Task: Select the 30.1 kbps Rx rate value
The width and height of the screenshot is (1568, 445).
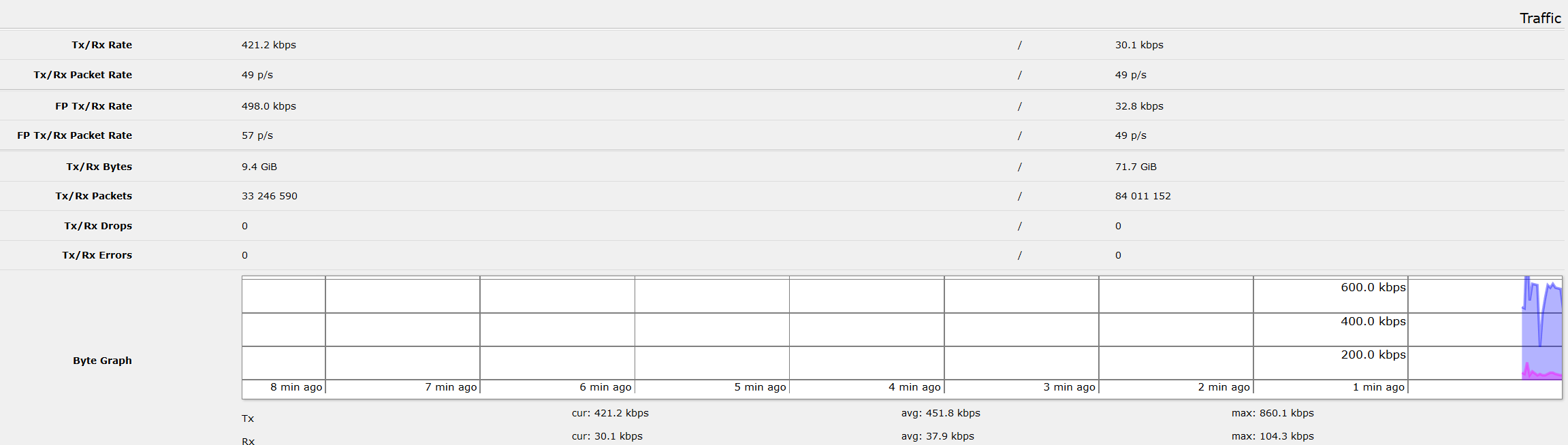Action: [1138, 45]
